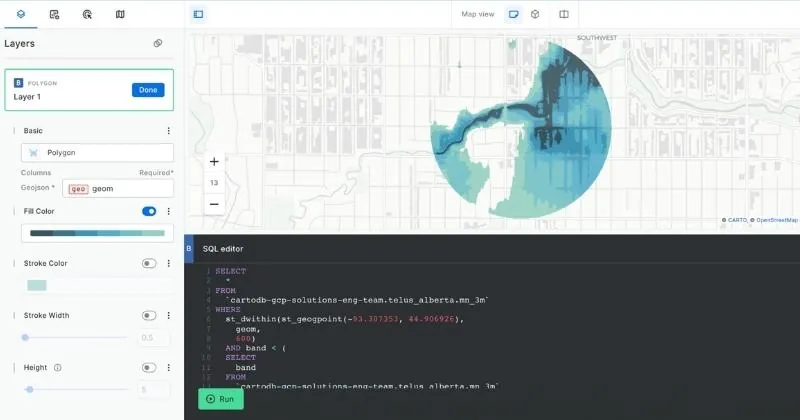The width and height of the screenshot is (800, 420).
Task: Zoom in on the map
Action: tap(214, 161)
